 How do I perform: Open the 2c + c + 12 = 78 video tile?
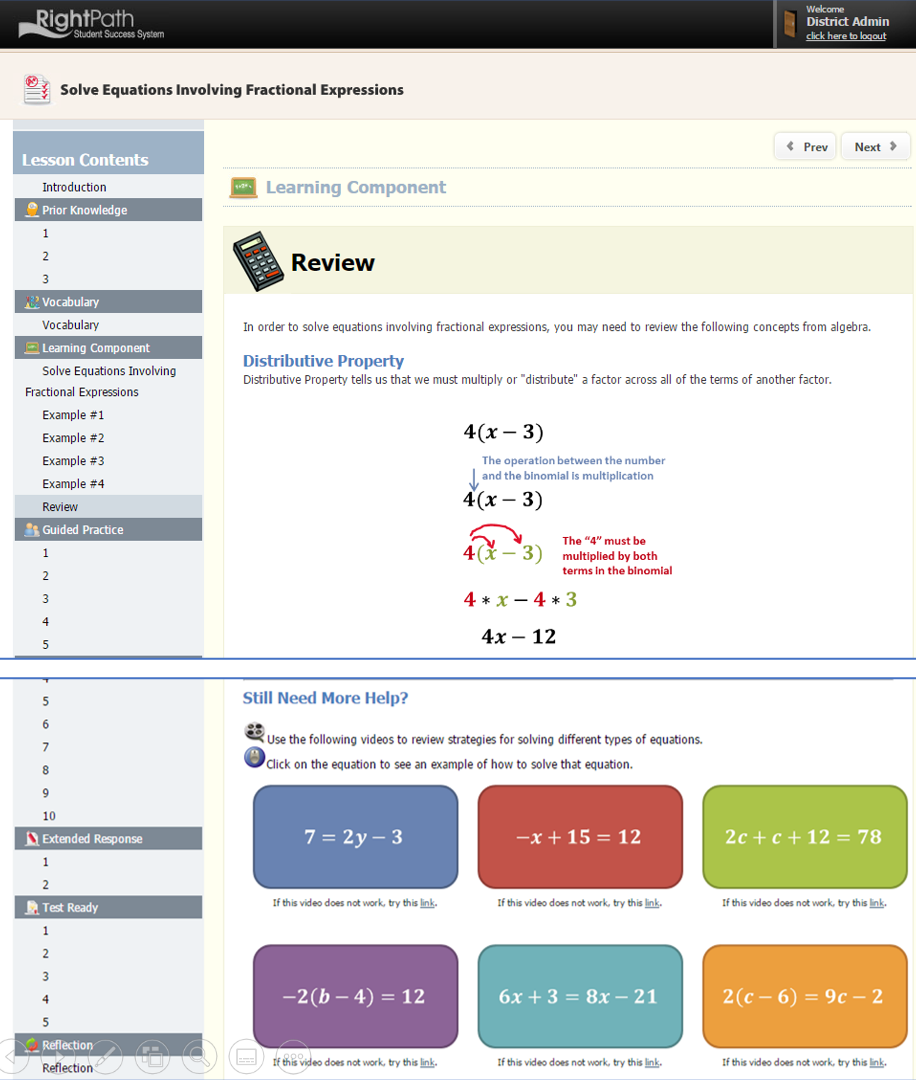point(804,837)
